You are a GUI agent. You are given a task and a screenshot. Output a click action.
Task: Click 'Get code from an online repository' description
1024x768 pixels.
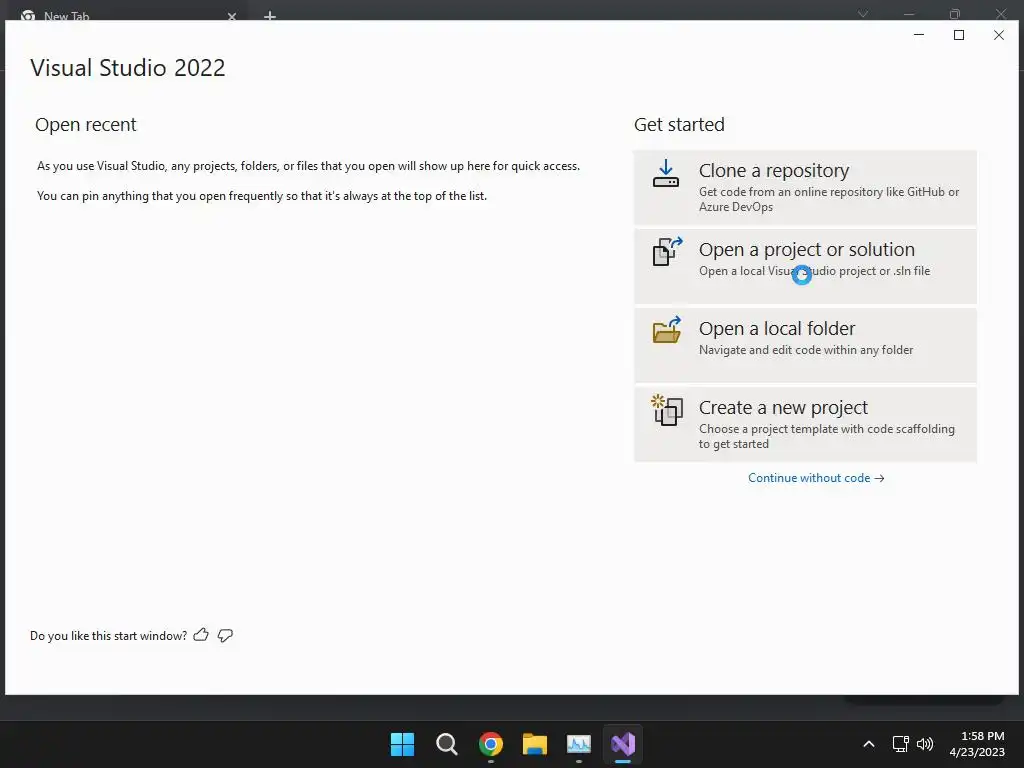click(829, 199)
